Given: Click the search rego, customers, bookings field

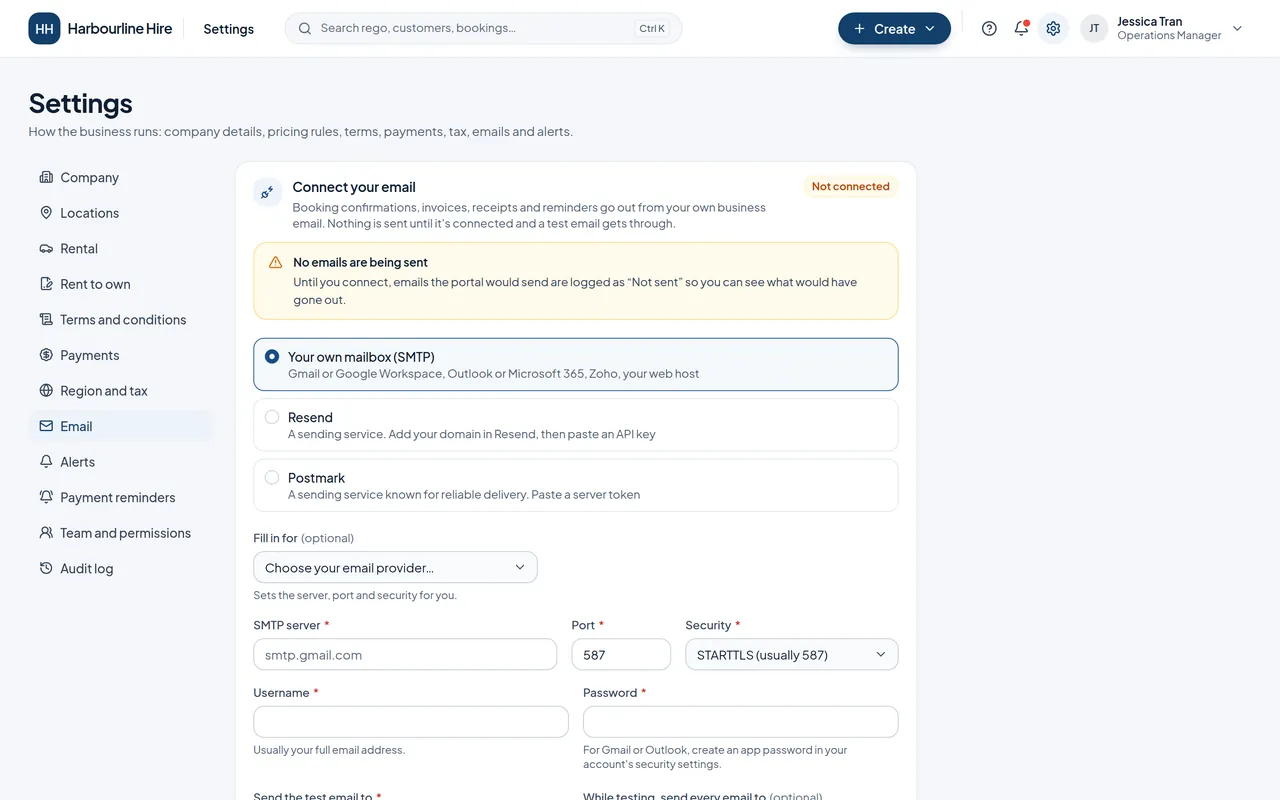Looking at the screenshot, I should click(483, 29).
